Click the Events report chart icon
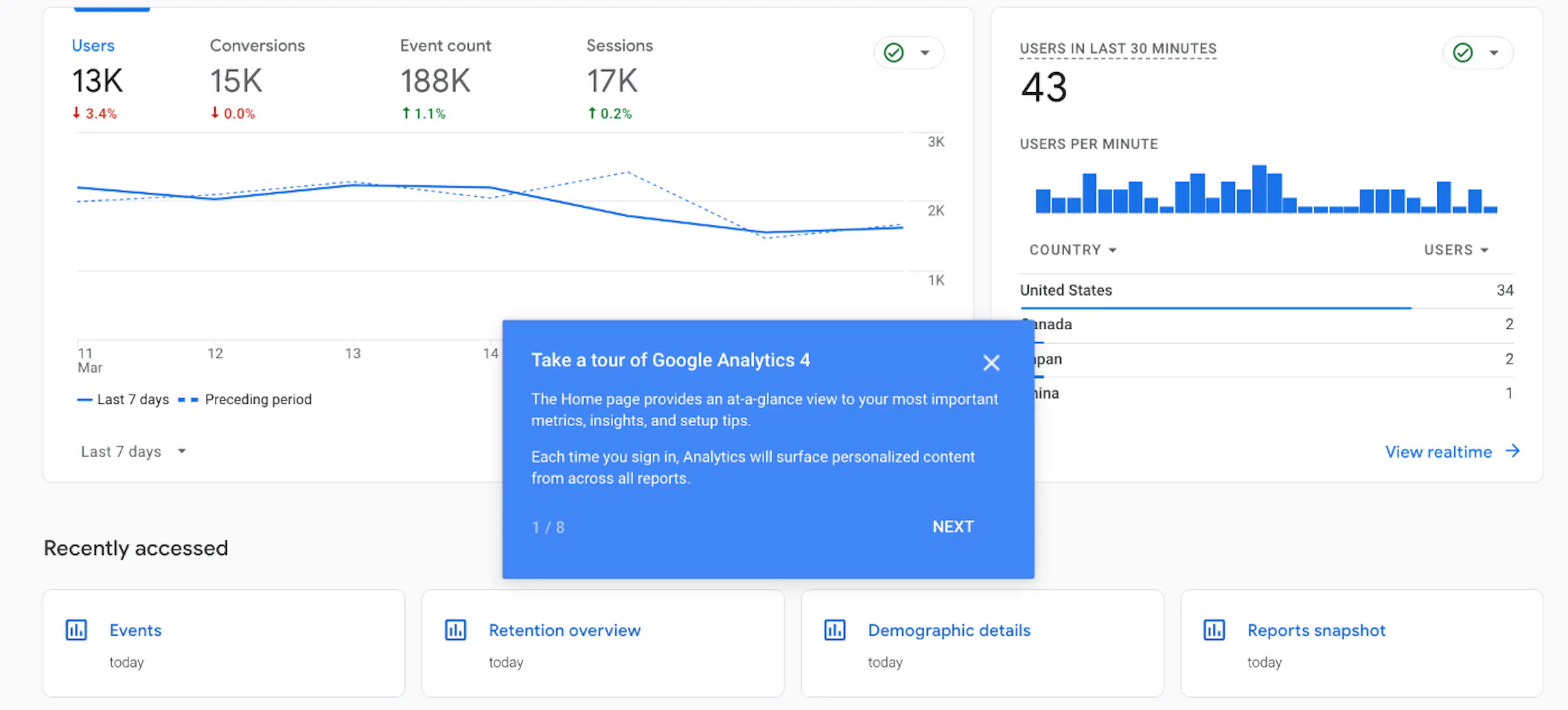The width and height of the screenshot is (1568, 710). [76, 630]
